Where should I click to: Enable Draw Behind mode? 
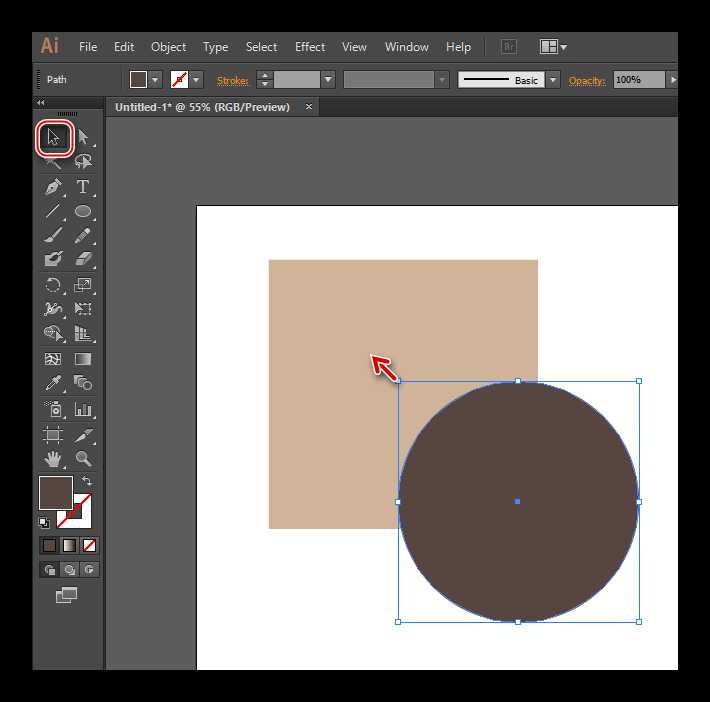[x=69, y=569]
